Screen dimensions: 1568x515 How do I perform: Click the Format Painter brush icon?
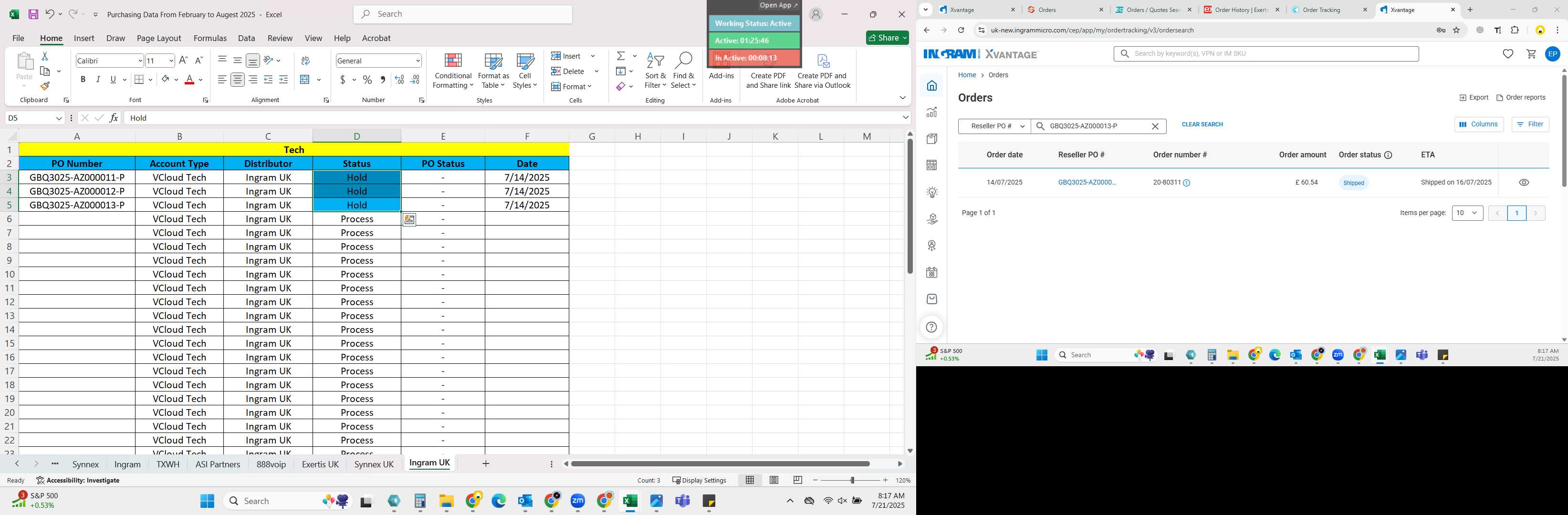(44, 86)
